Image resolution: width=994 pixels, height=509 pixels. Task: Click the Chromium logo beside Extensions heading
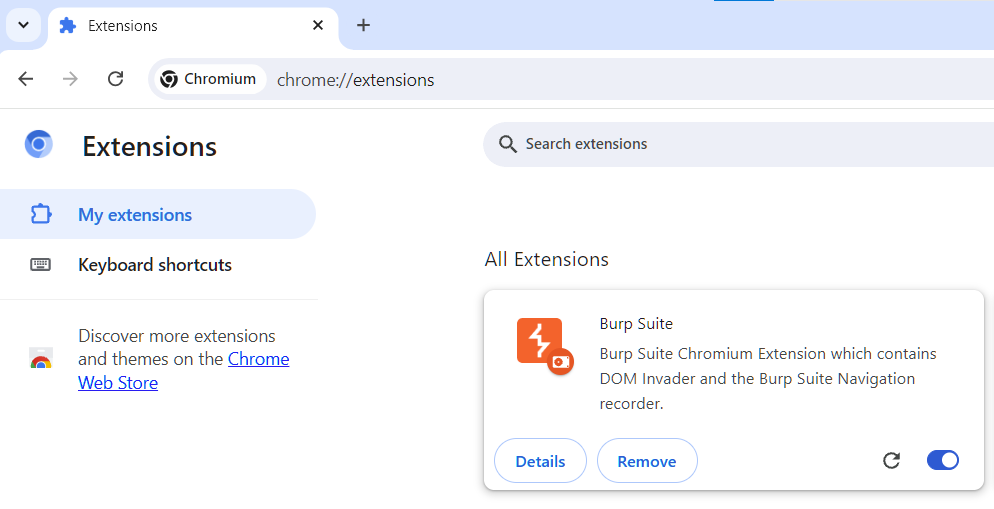coord(39,145)
